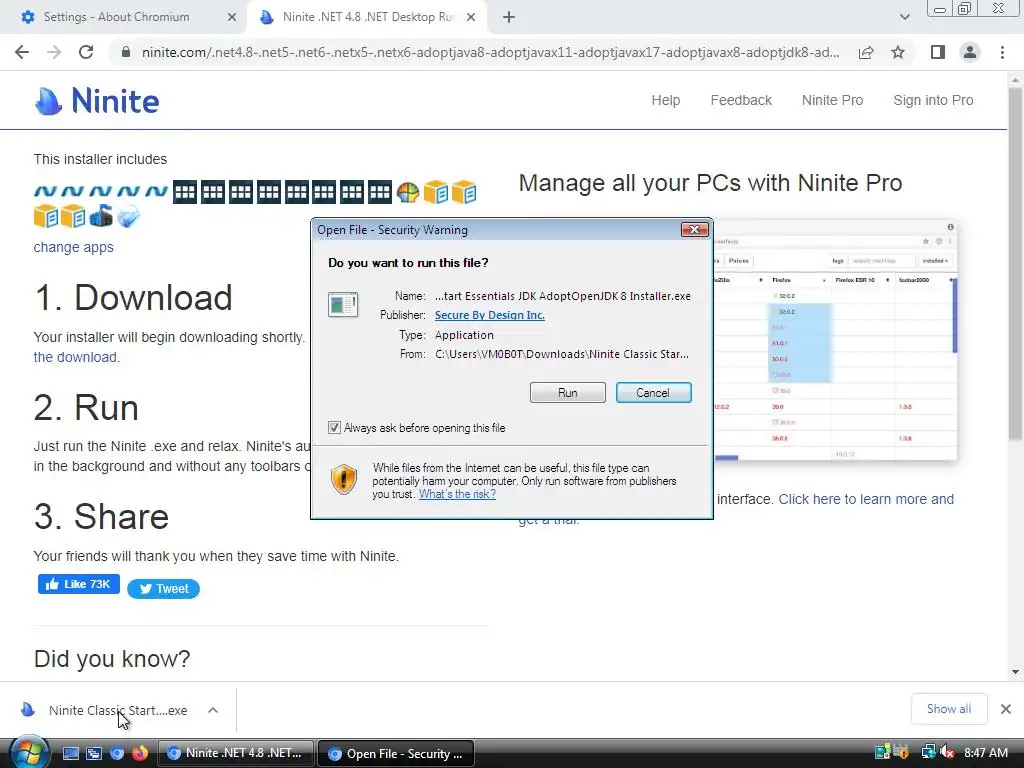Click the 8:47 AM clock
Image resolution: width=1024 pixels, height=768 pixels.
[x=986, y=752]
